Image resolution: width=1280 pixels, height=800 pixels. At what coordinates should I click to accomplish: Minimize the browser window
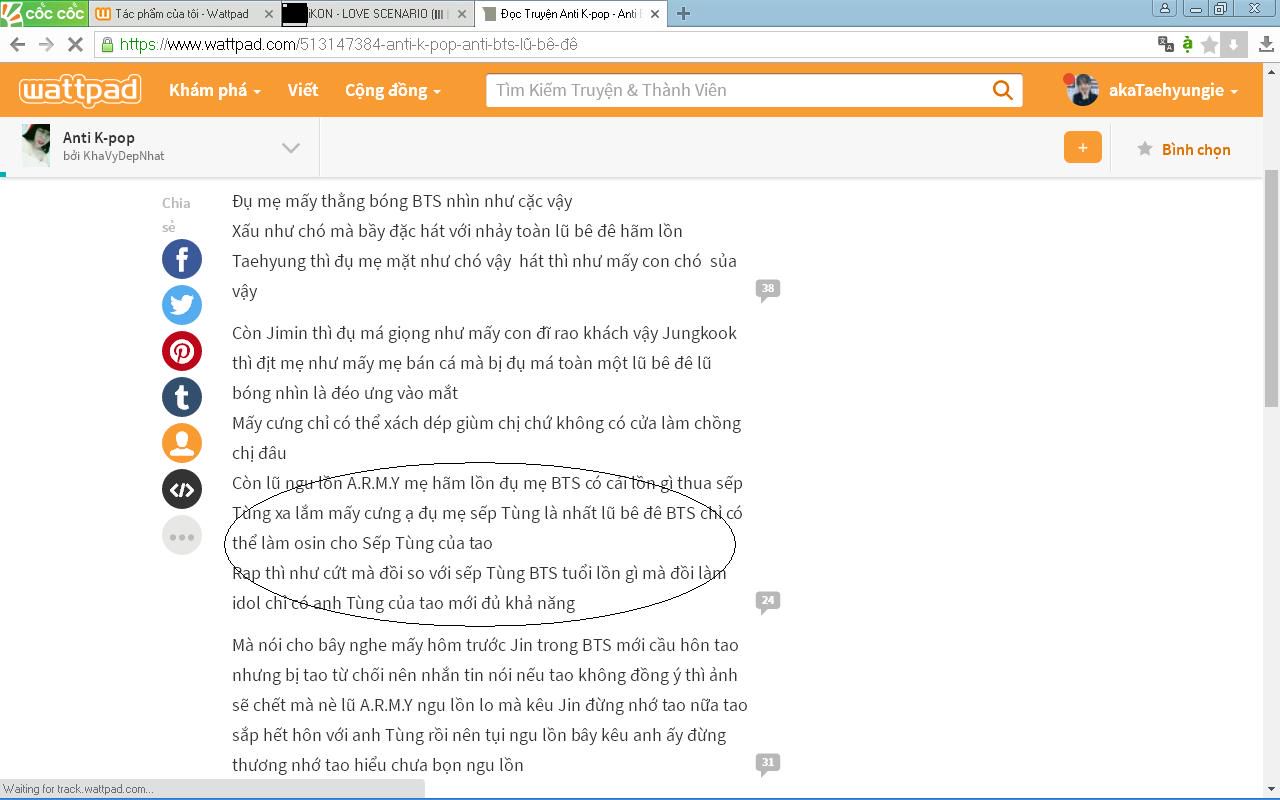coord(1195,8)
